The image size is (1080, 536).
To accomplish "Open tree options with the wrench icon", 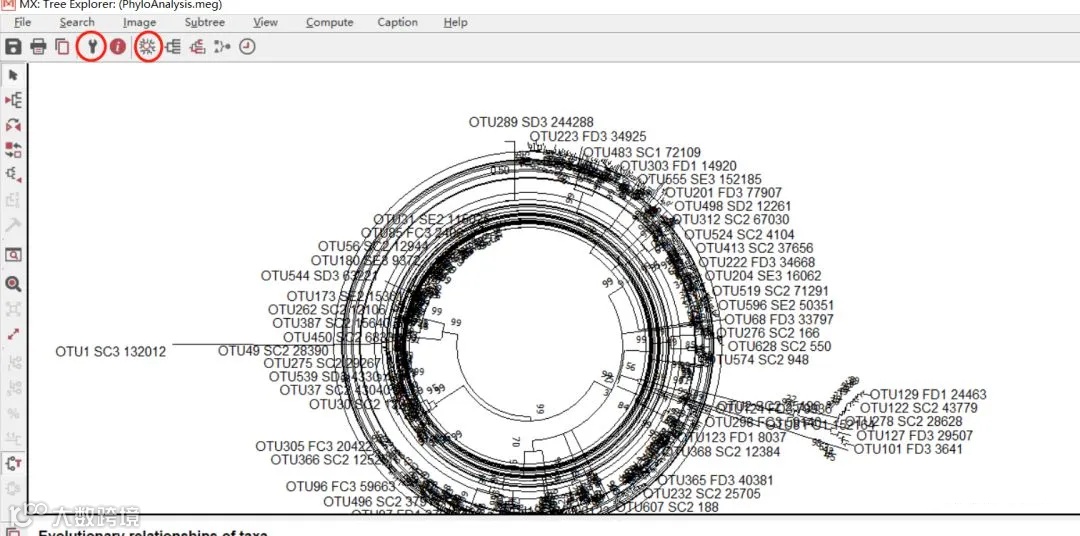I will [91, 47].
